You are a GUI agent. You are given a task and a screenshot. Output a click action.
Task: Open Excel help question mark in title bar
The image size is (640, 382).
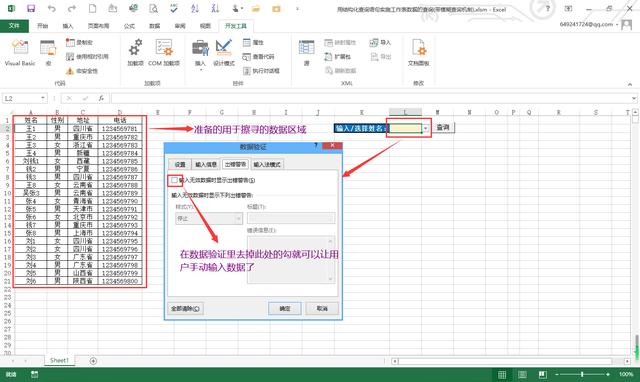(548, 9)
